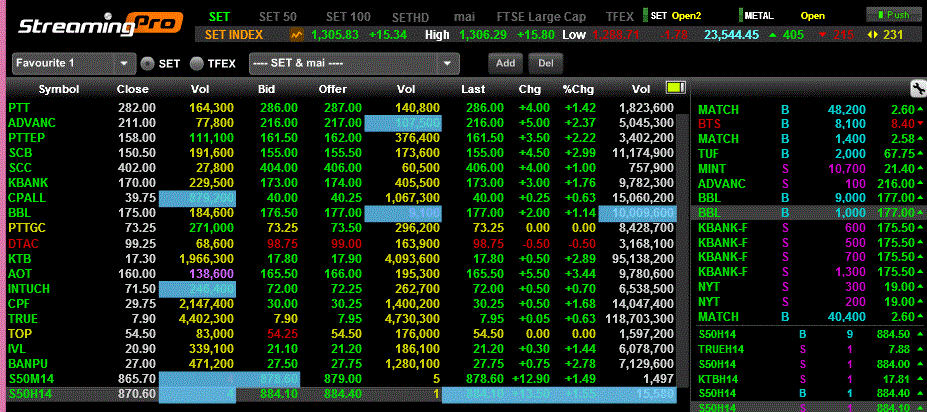Click the Last column header
This screenshot has width=927, height=412.
[473, 90]
